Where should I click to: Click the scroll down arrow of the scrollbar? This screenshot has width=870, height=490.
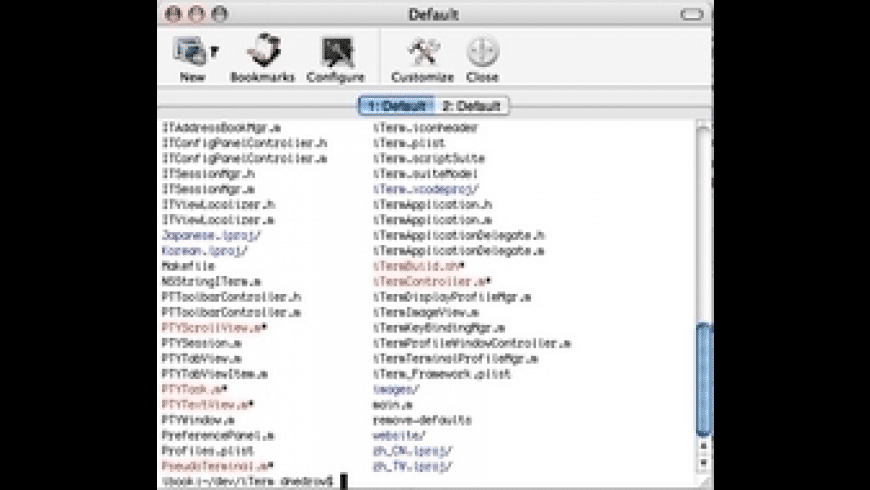[704, 462]
